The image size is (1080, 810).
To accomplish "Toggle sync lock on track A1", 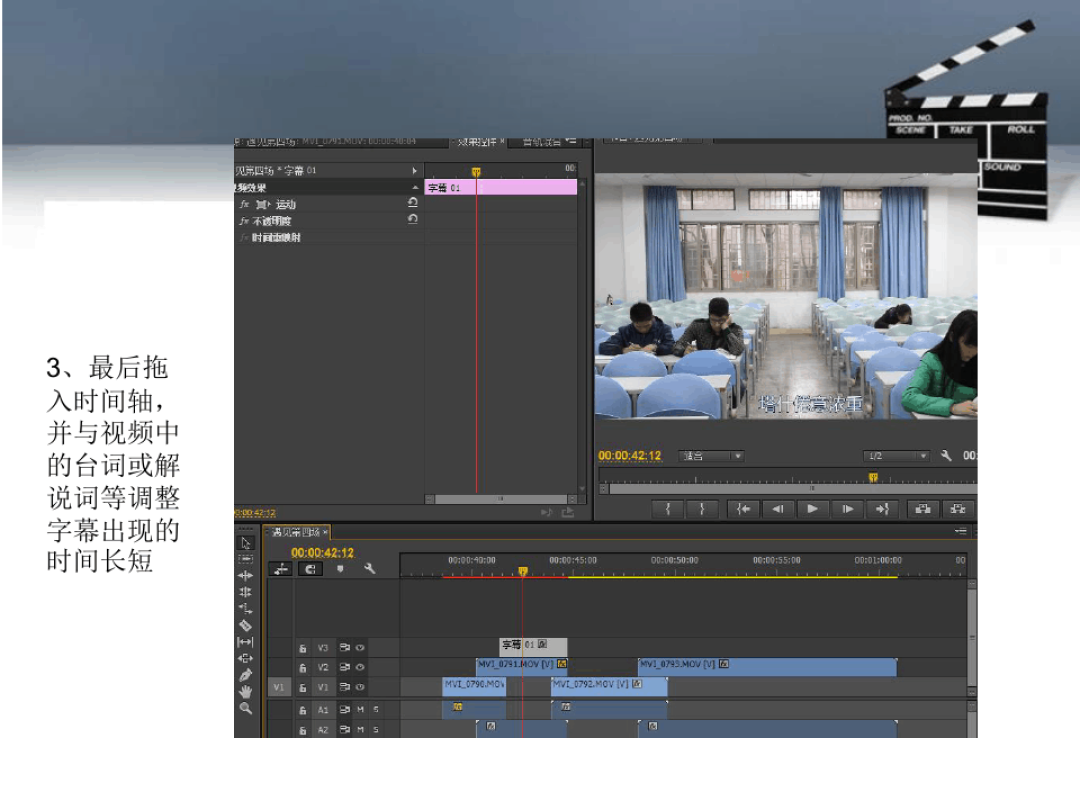I will (344, 709).
